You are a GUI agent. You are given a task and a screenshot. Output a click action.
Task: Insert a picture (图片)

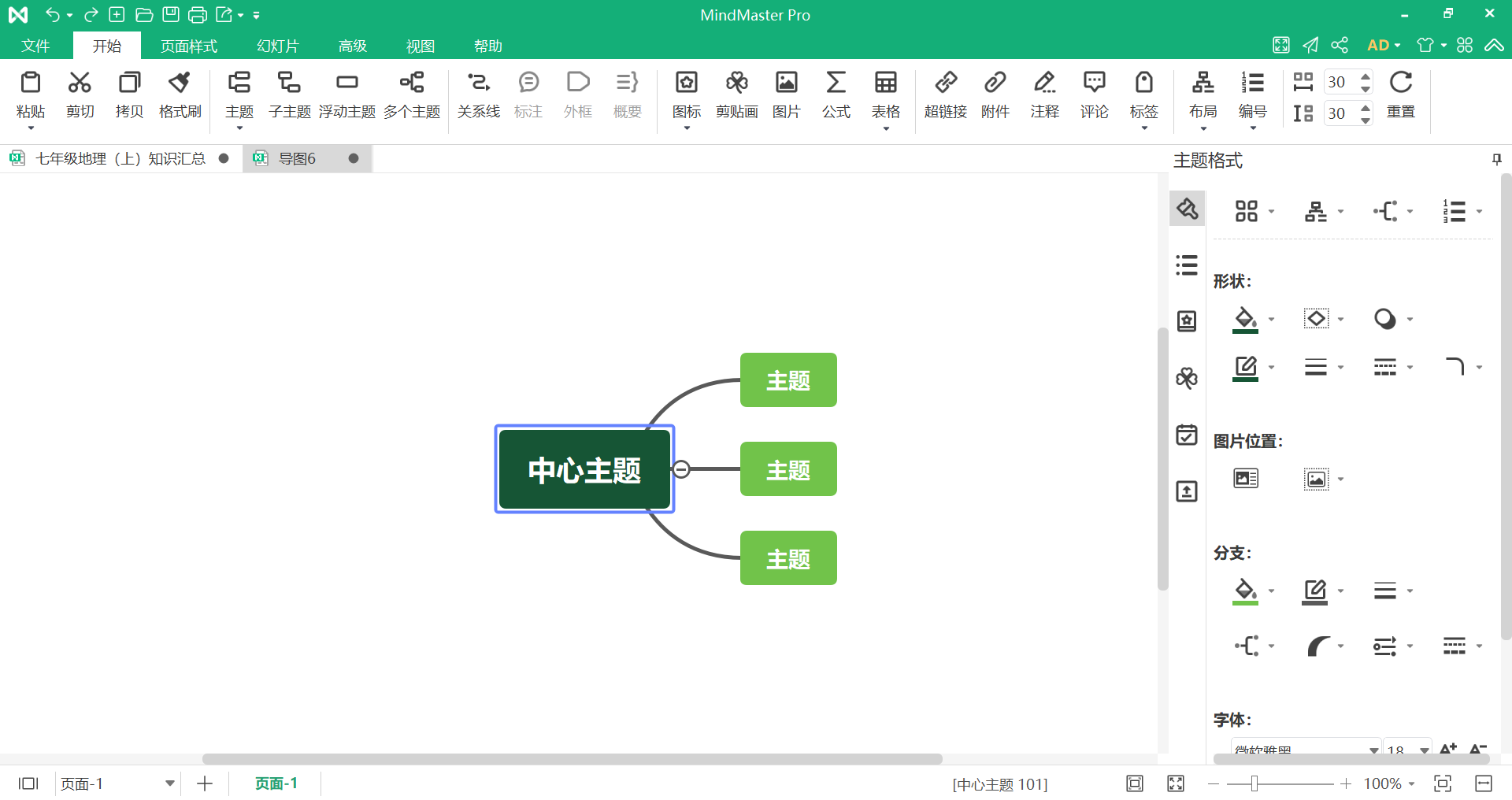[x=787, y=96]
